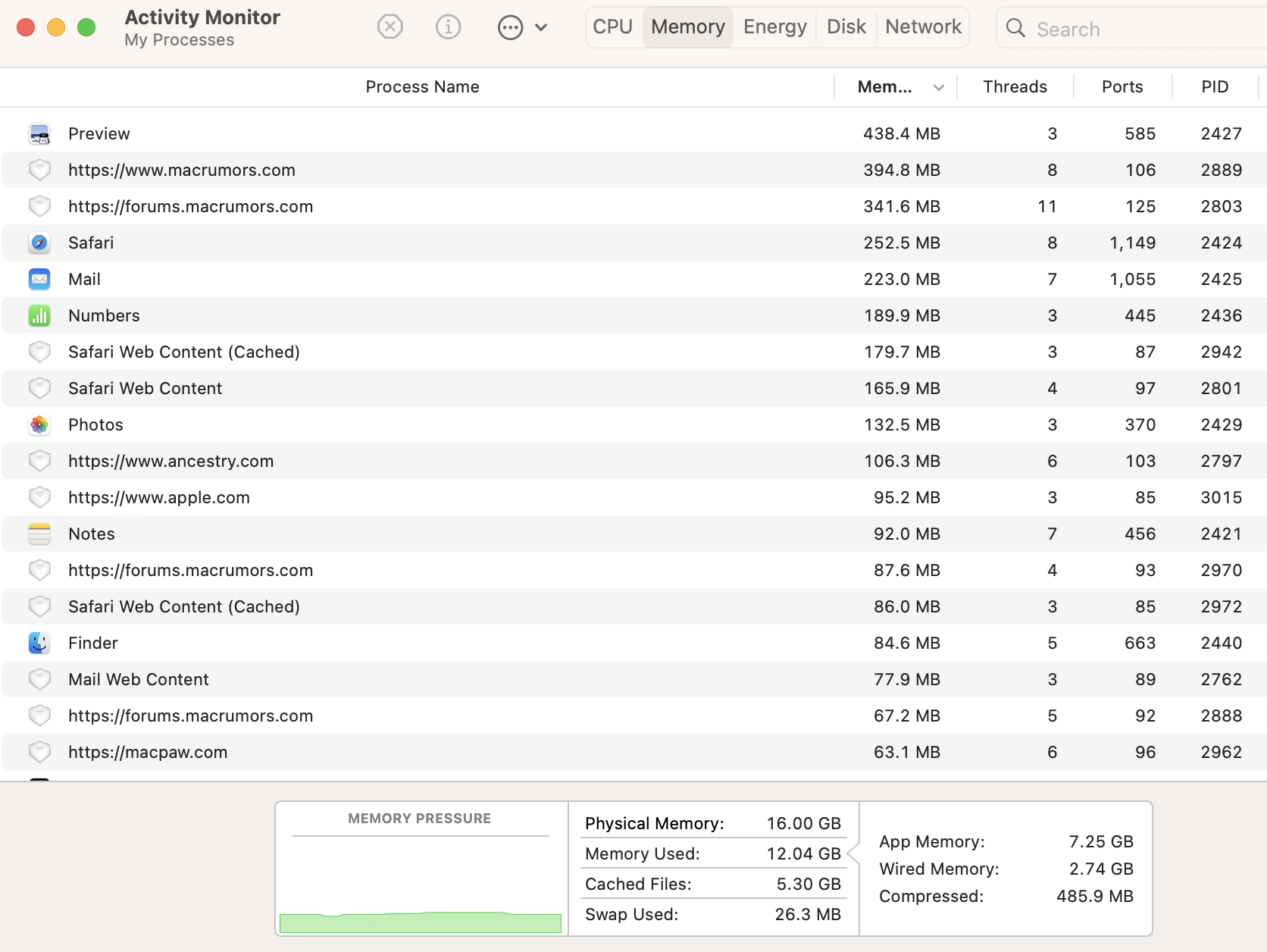Click the Photos flower icon

click(x=39, y=424)
